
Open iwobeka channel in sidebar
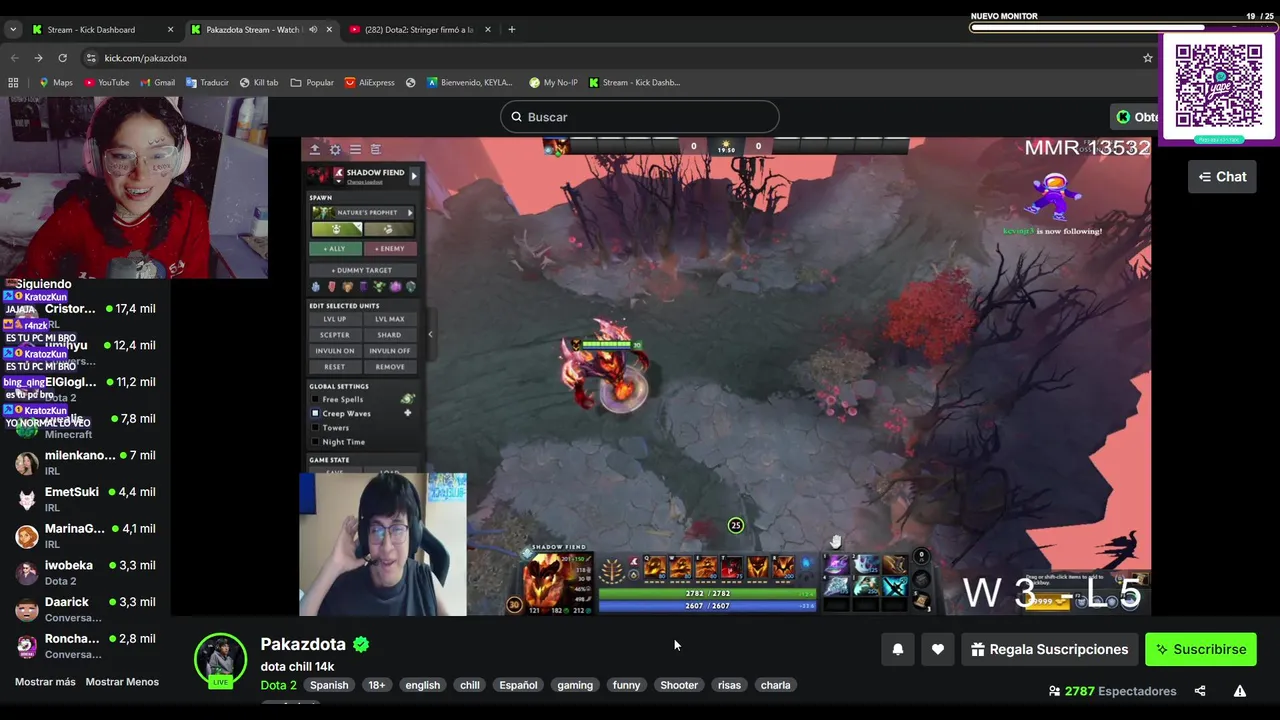pos(85,572)
